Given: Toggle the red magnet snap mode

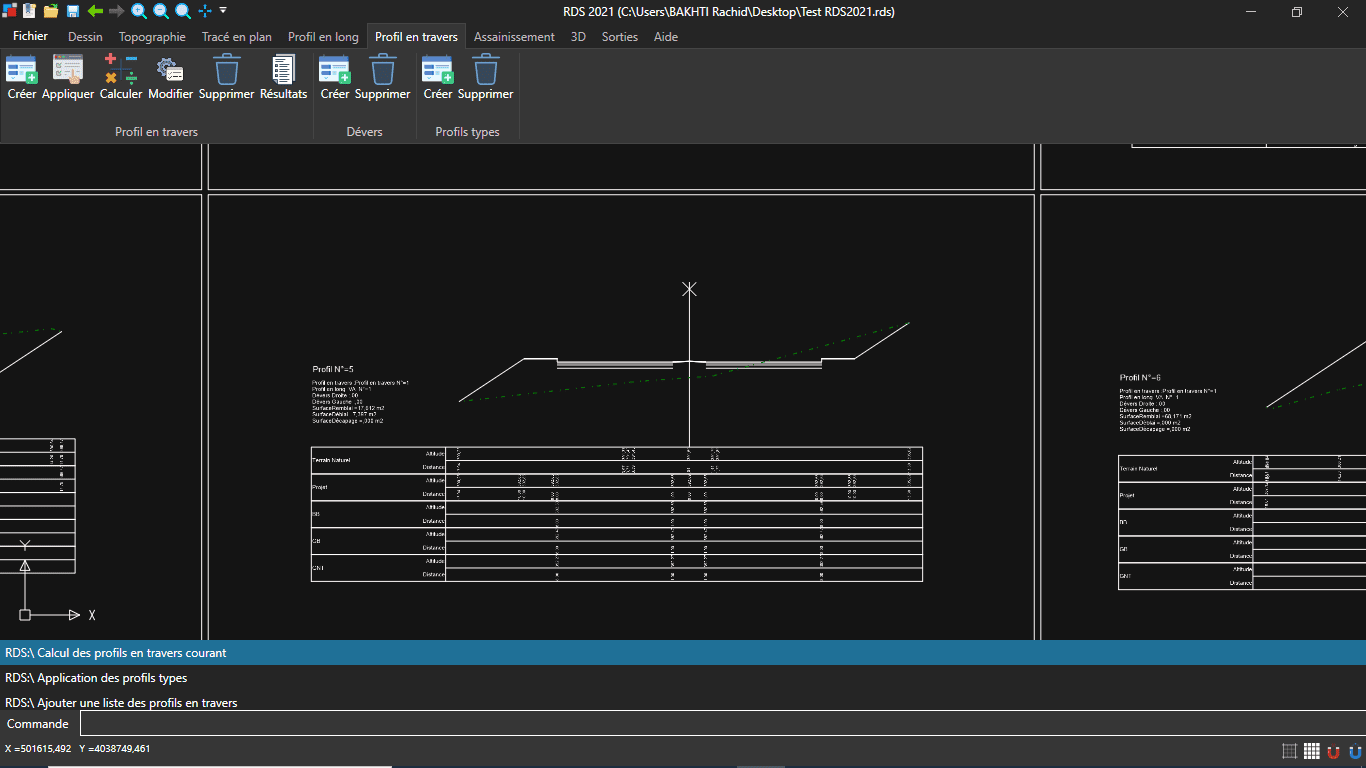Looking at the screenshot, I should point(1334,749).
